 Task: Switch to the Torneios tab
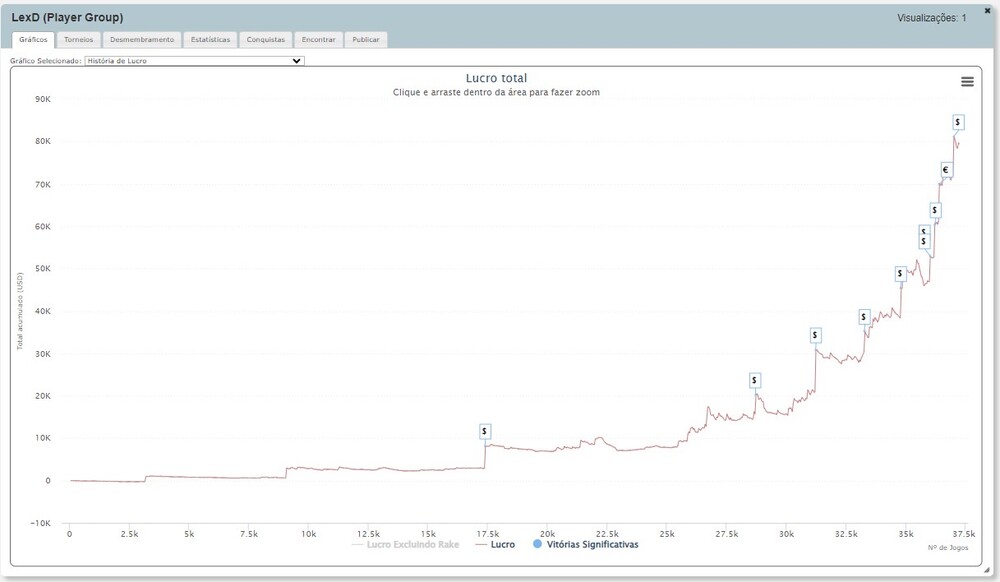pyautogui.click(x=78, y=40)
